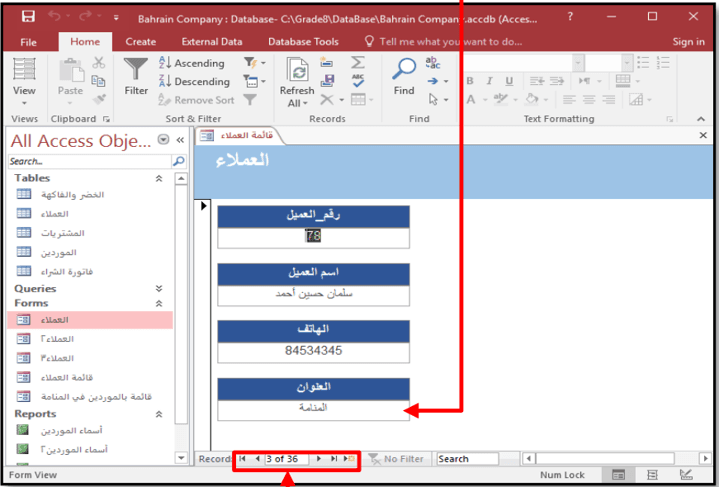Go to the first record
Image resolution: width=719 pixels, height=487 pixels.
point(243,459)
